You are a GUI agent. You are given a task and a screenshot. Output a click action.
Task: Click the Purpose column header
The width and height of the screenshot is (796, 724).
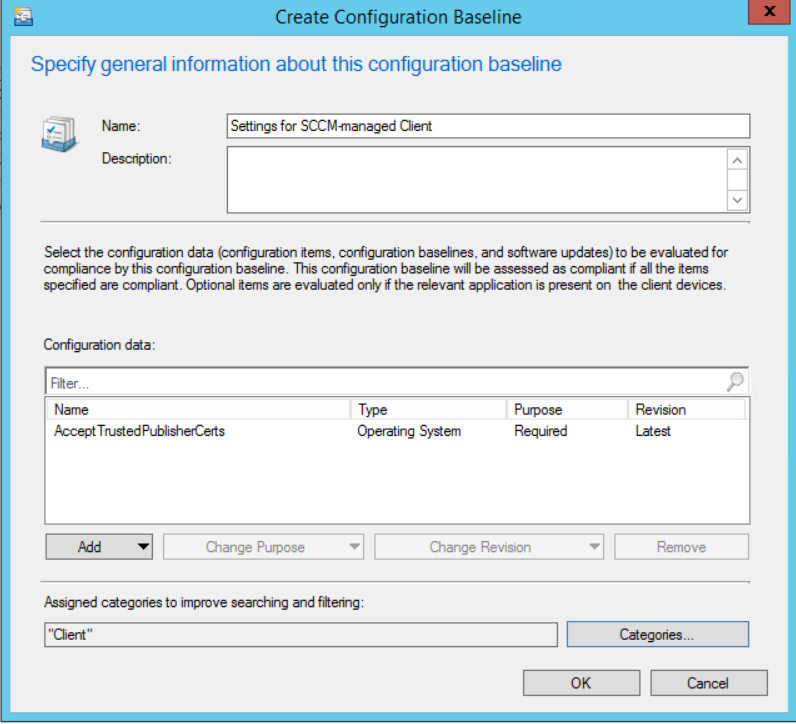point(567,409)
